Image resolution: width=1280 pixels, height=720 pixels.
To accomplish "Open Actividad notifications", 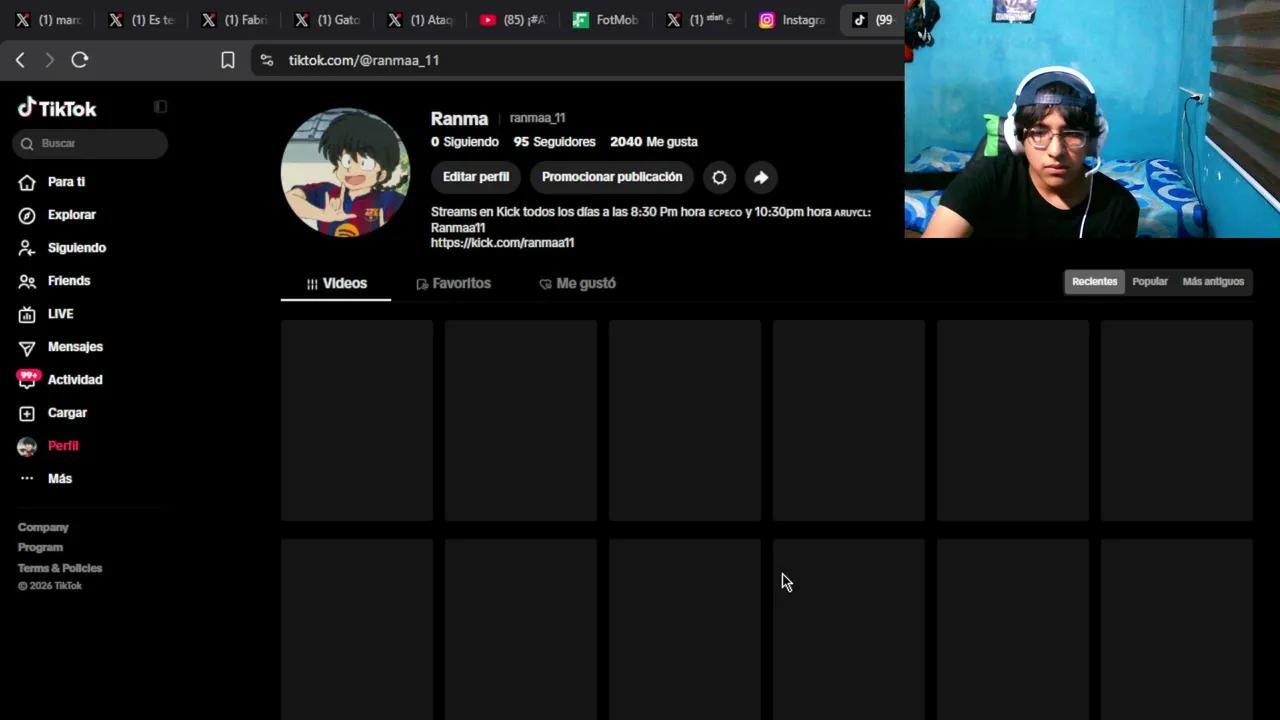I will click(75, 380).
